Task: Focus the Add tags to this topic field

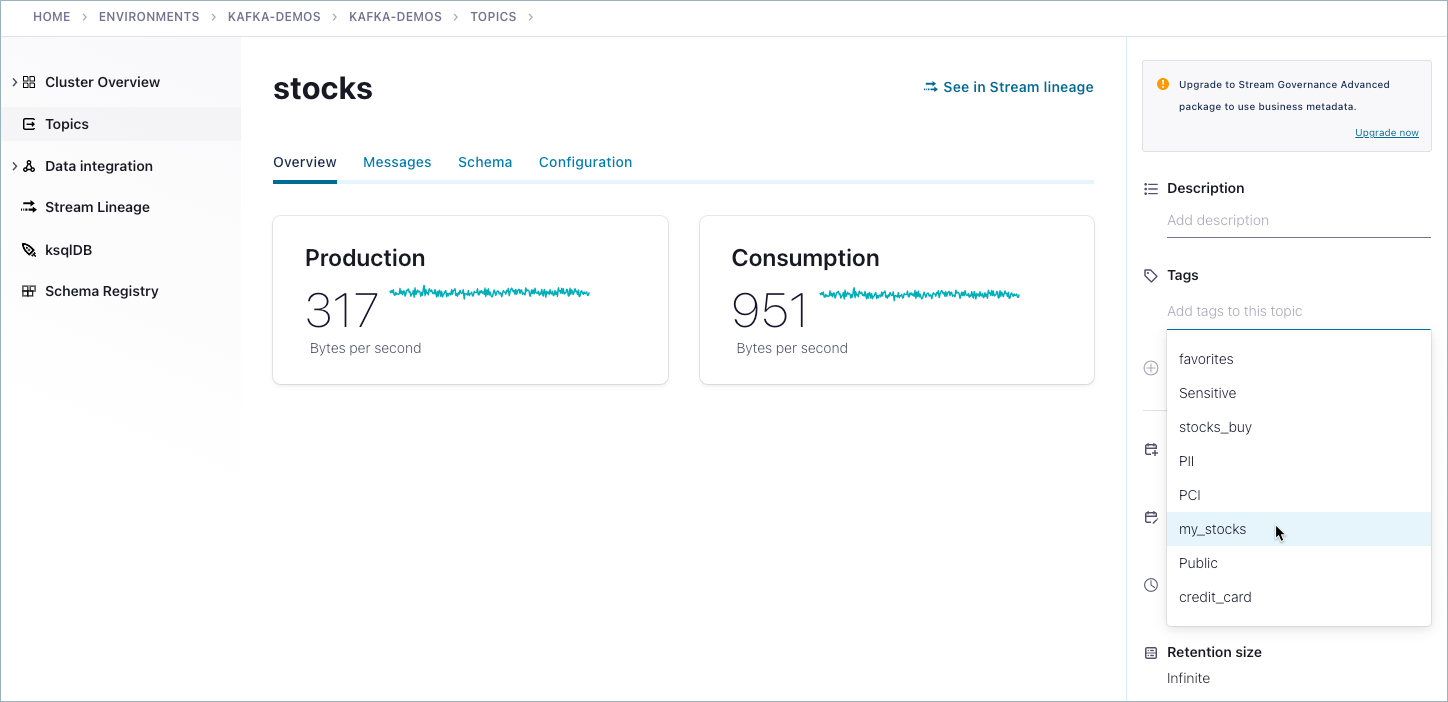Action: pos(1298,311)
